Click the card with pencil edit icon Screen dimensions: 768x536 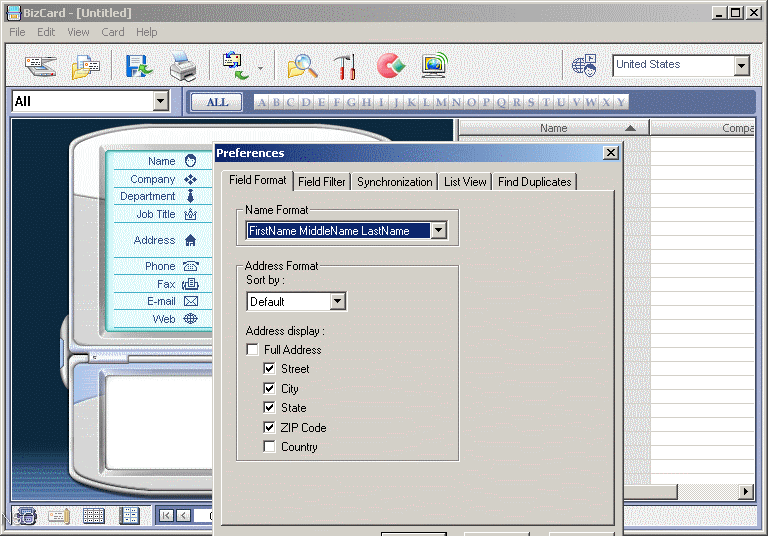pos(59,515)
